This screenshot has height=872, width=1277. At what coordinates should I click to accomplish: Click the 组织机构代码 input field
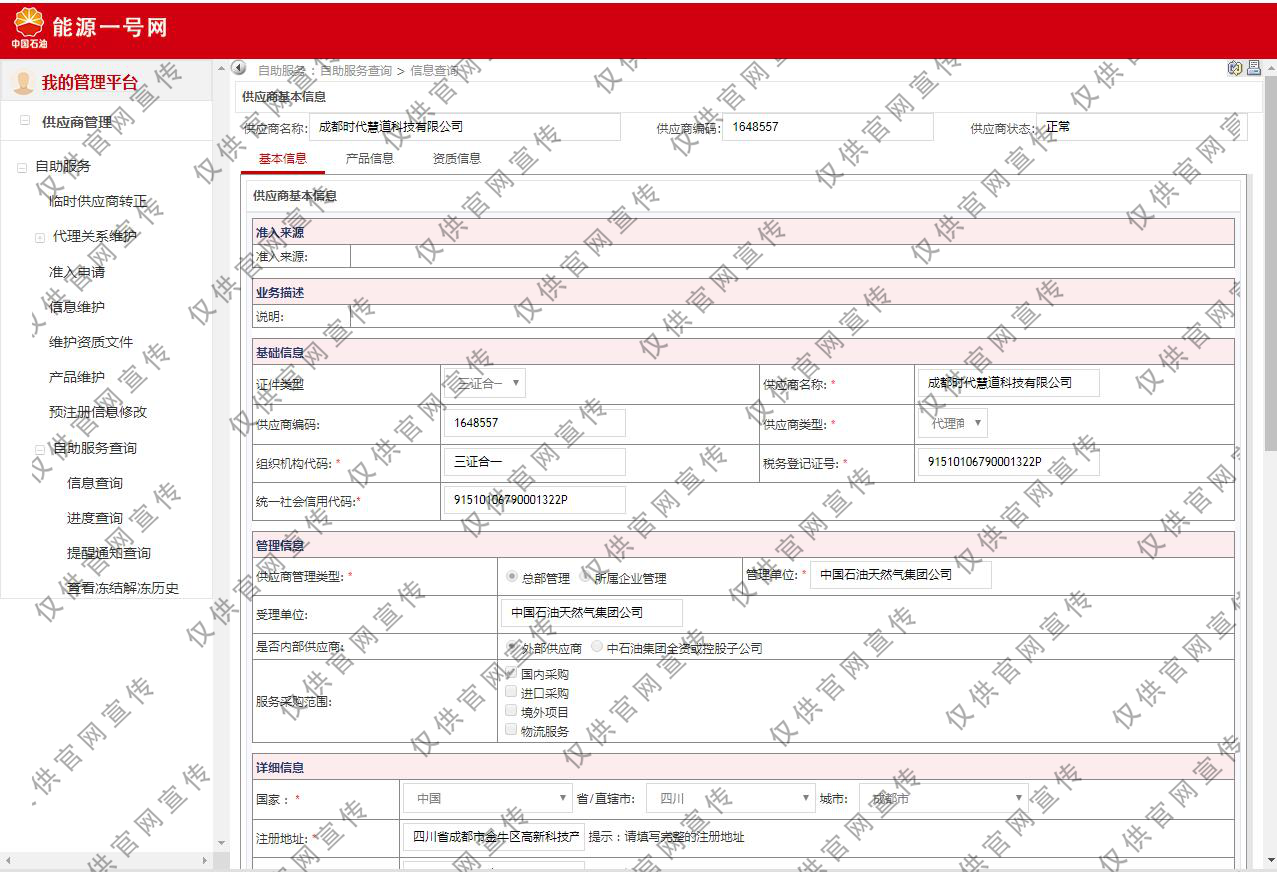pyautogui.click(x=534, y=462)
